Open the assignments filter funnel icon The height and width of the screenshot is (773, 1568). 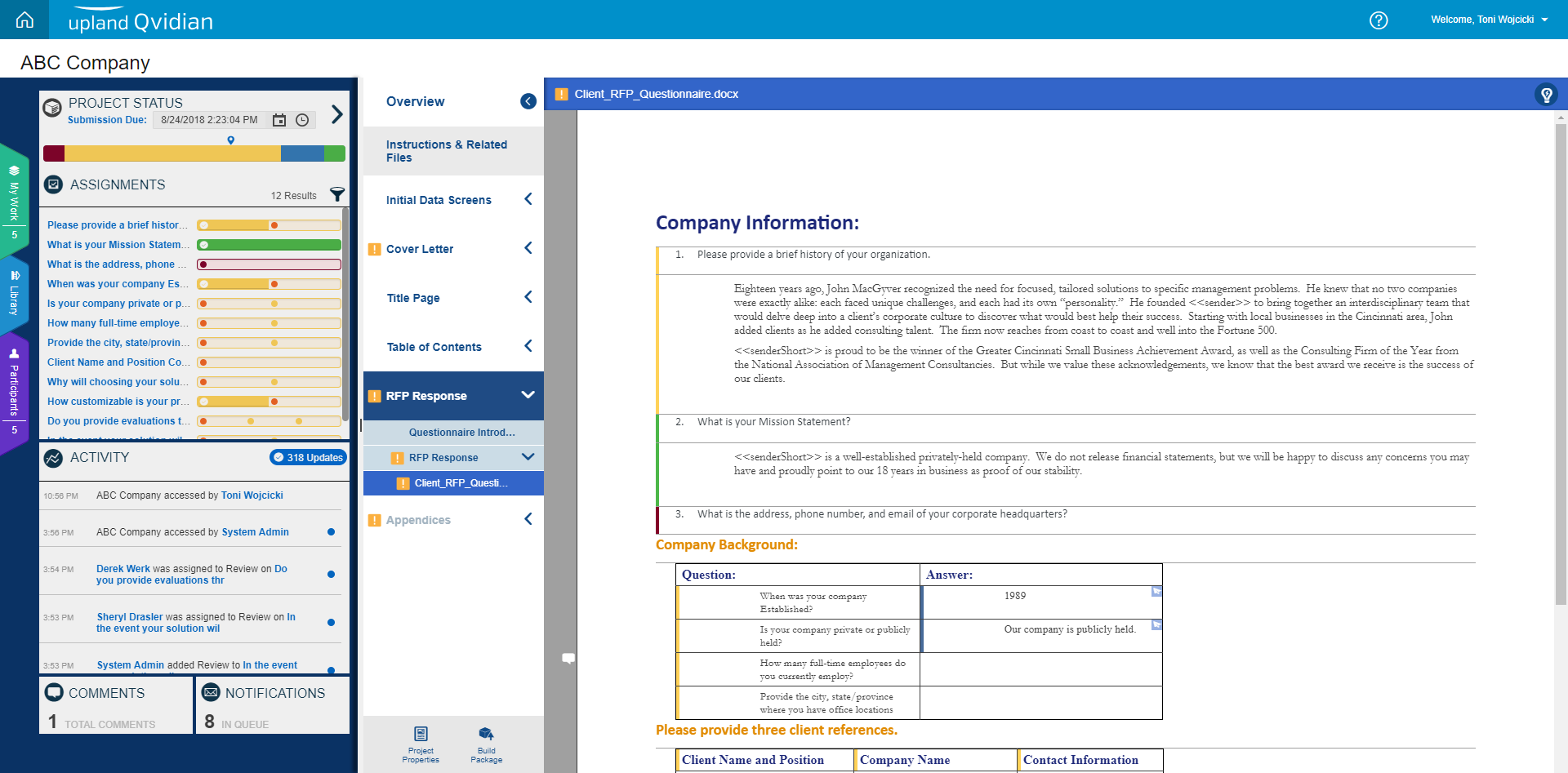336,194
